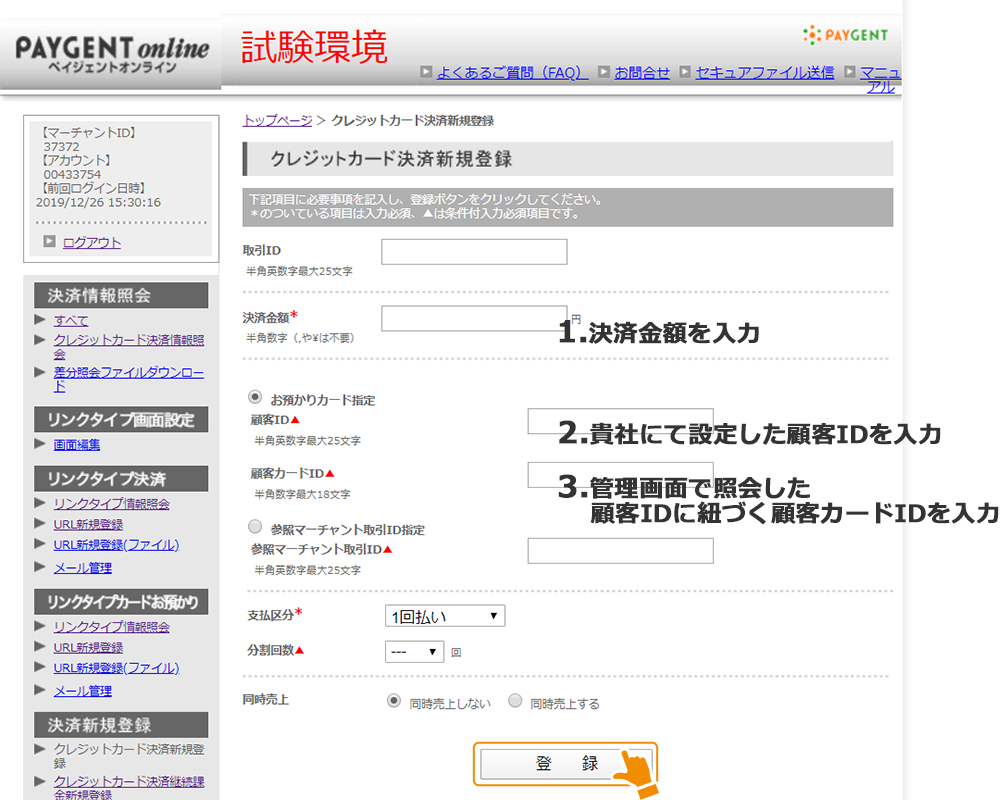
Task: Click クレジットカード決済新規登録 sidebar item
Action: coord(129,756)
